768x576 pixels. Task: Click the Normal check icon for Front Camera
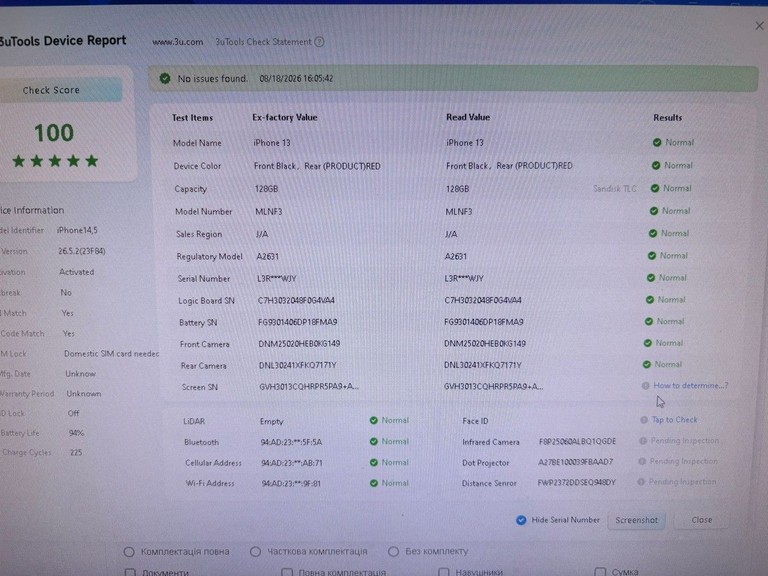648,343
